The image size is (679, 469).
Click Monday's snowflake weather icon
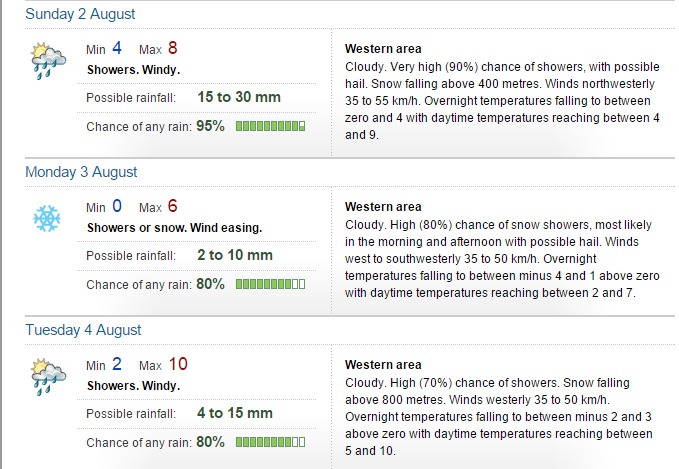pyautogui.click(x=47, y=218)
